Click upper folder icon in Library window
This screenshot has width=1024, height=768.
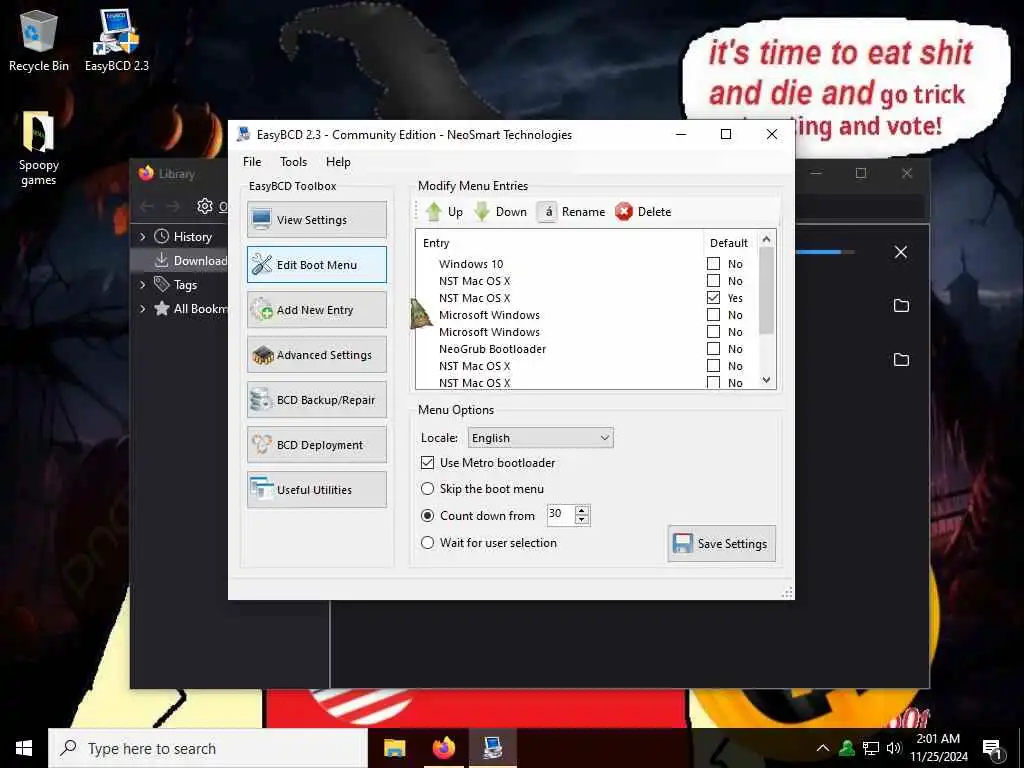(x=901, y=306)
